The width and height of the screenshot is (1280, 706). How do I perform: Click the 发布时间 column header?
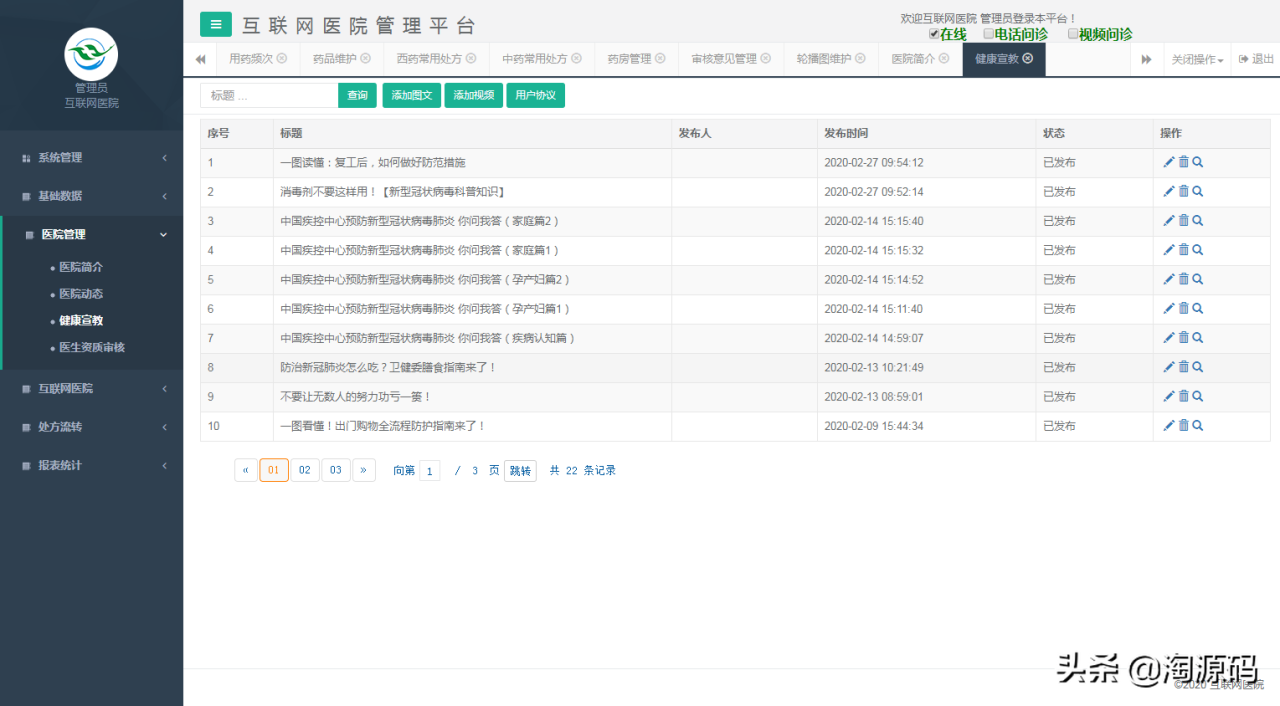(x=846, y=133)
